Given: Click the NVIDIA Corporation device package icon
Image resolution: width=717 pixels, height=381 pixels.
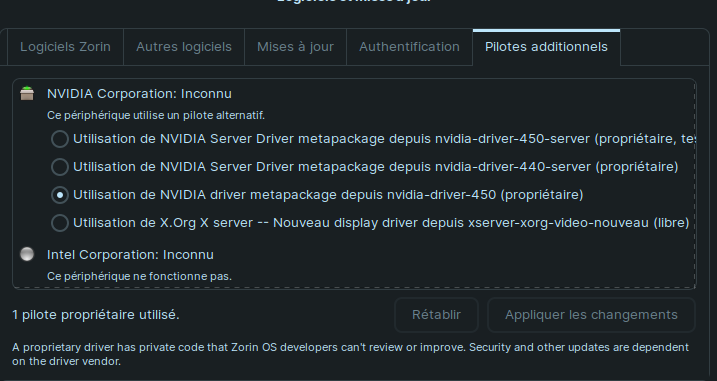Looking at the screenshot, I should tap(27, 93).
